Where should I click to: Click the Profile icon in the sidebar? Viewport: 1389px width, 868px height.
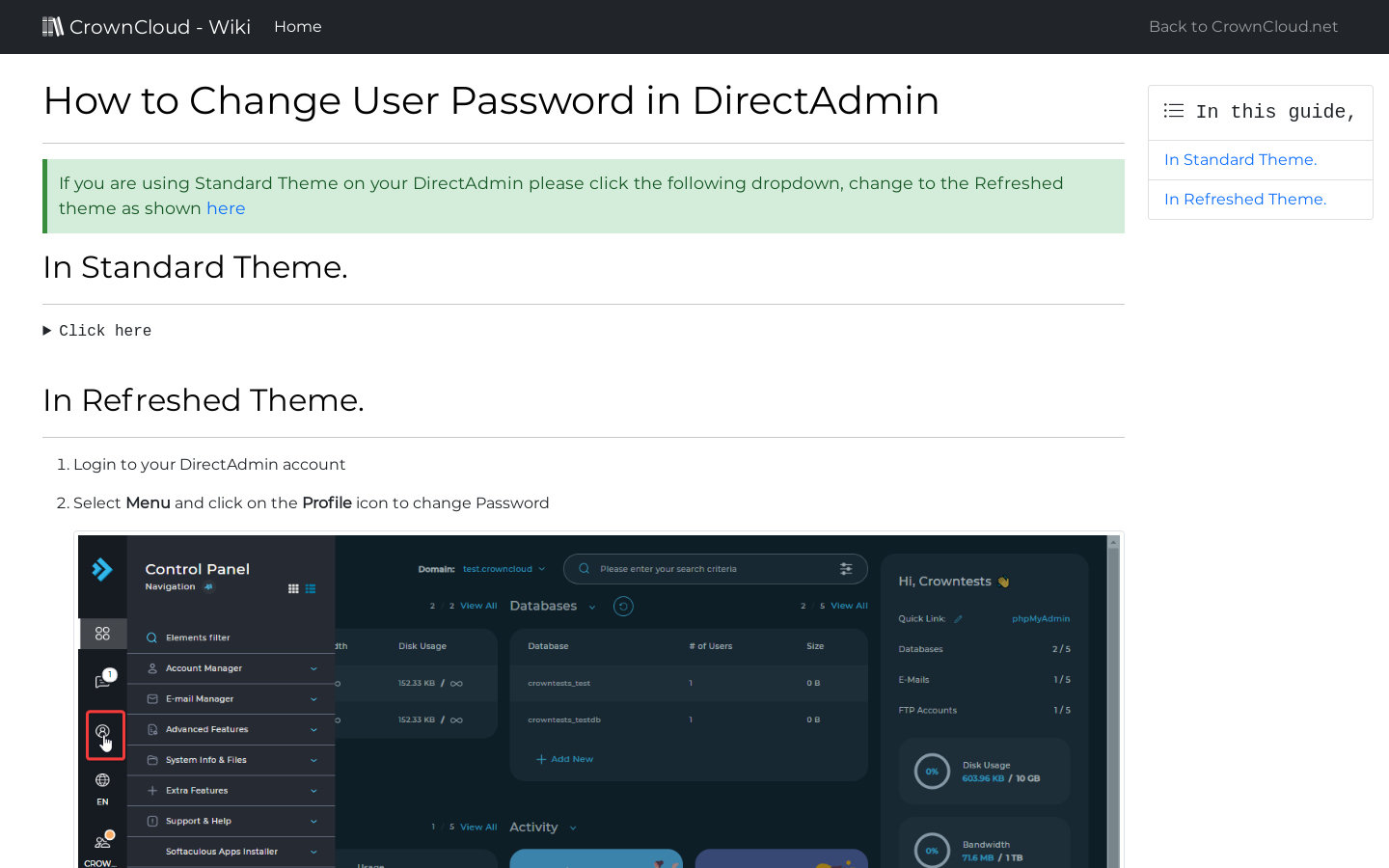(x=103, y=732)
